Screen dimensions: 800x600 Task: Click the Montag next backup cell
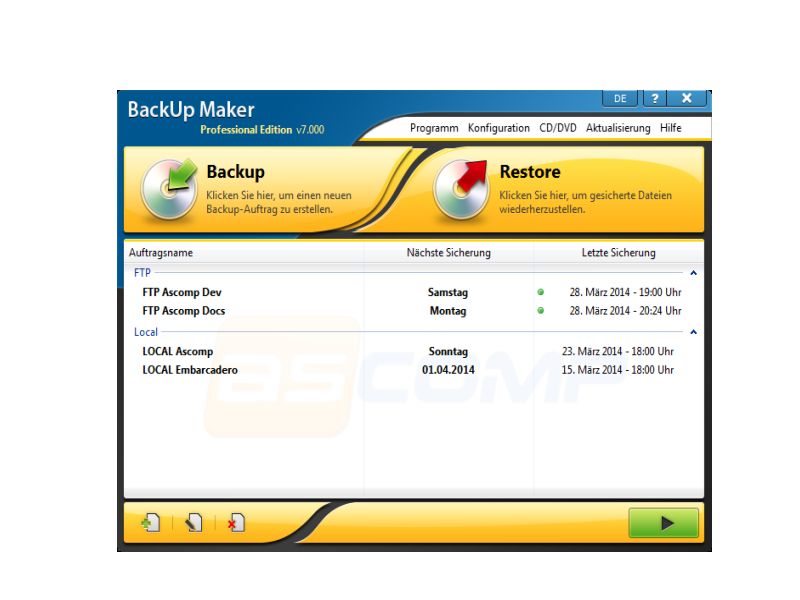click(x=448, y=311)
